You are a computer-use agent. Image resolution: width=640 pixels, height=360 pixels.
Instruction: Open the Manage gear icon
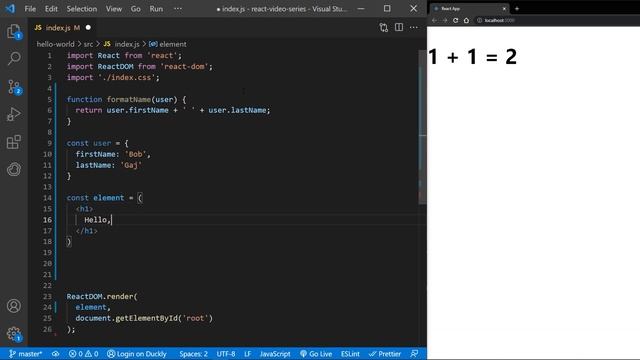point(14,333)
